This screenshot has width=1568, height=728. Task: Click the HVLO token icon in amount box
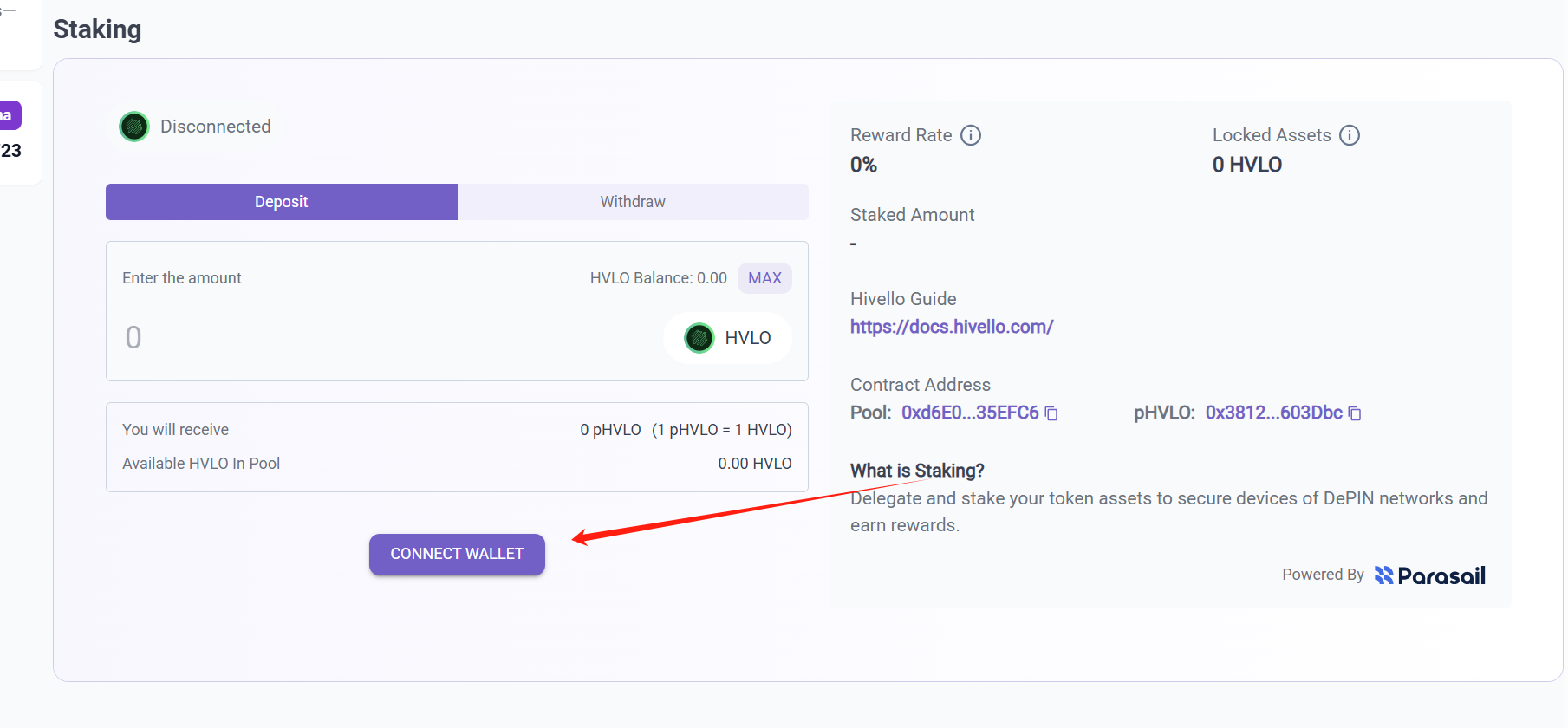click(x=699, y=338)
